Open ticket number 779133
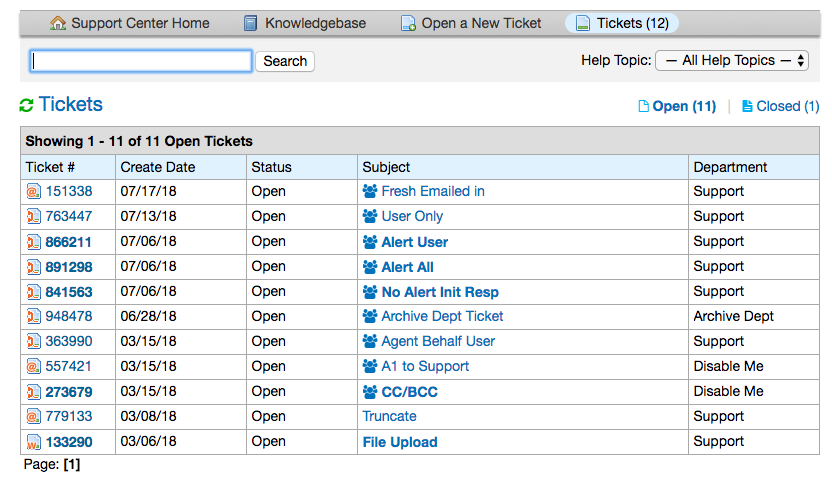Screen dimensions: 832x487 (x=69, y=416)
